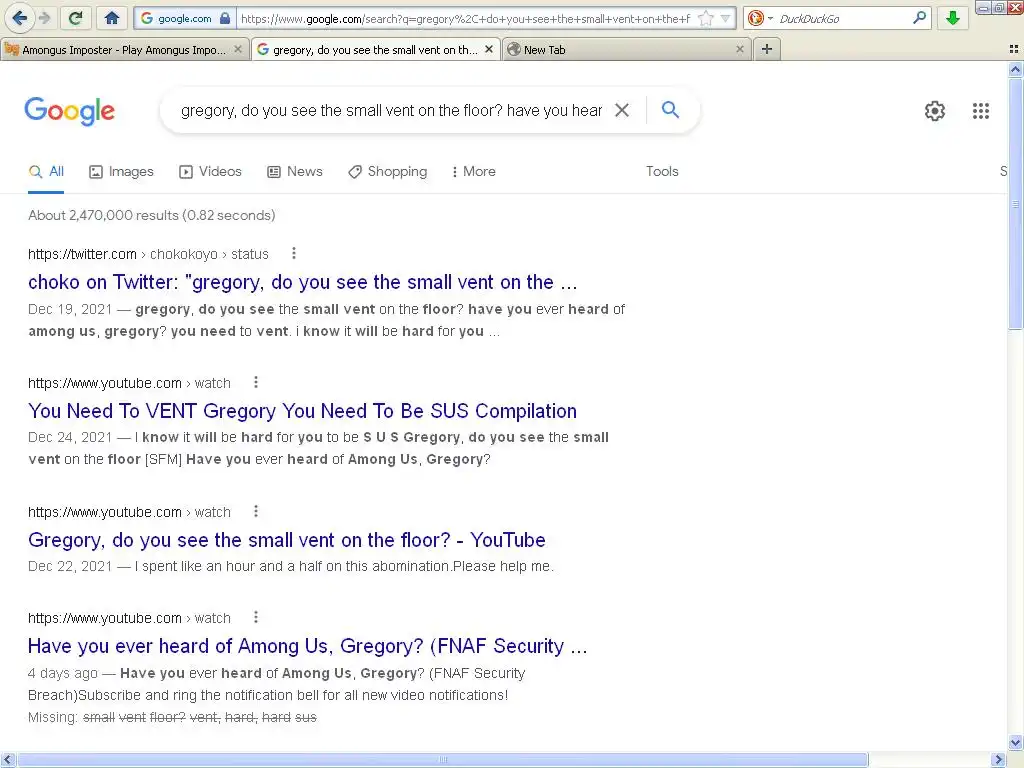Switch to Videos results
The width and height of the screenshot is (1024, 768).
210,172
